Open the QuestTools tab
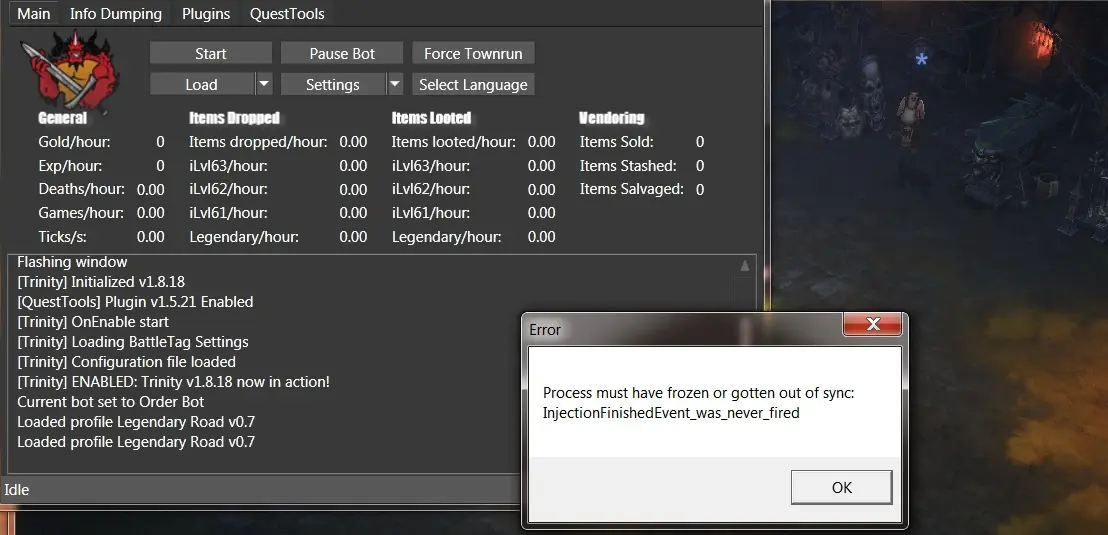Viewport: 1108px width, 535px height. 287,14
